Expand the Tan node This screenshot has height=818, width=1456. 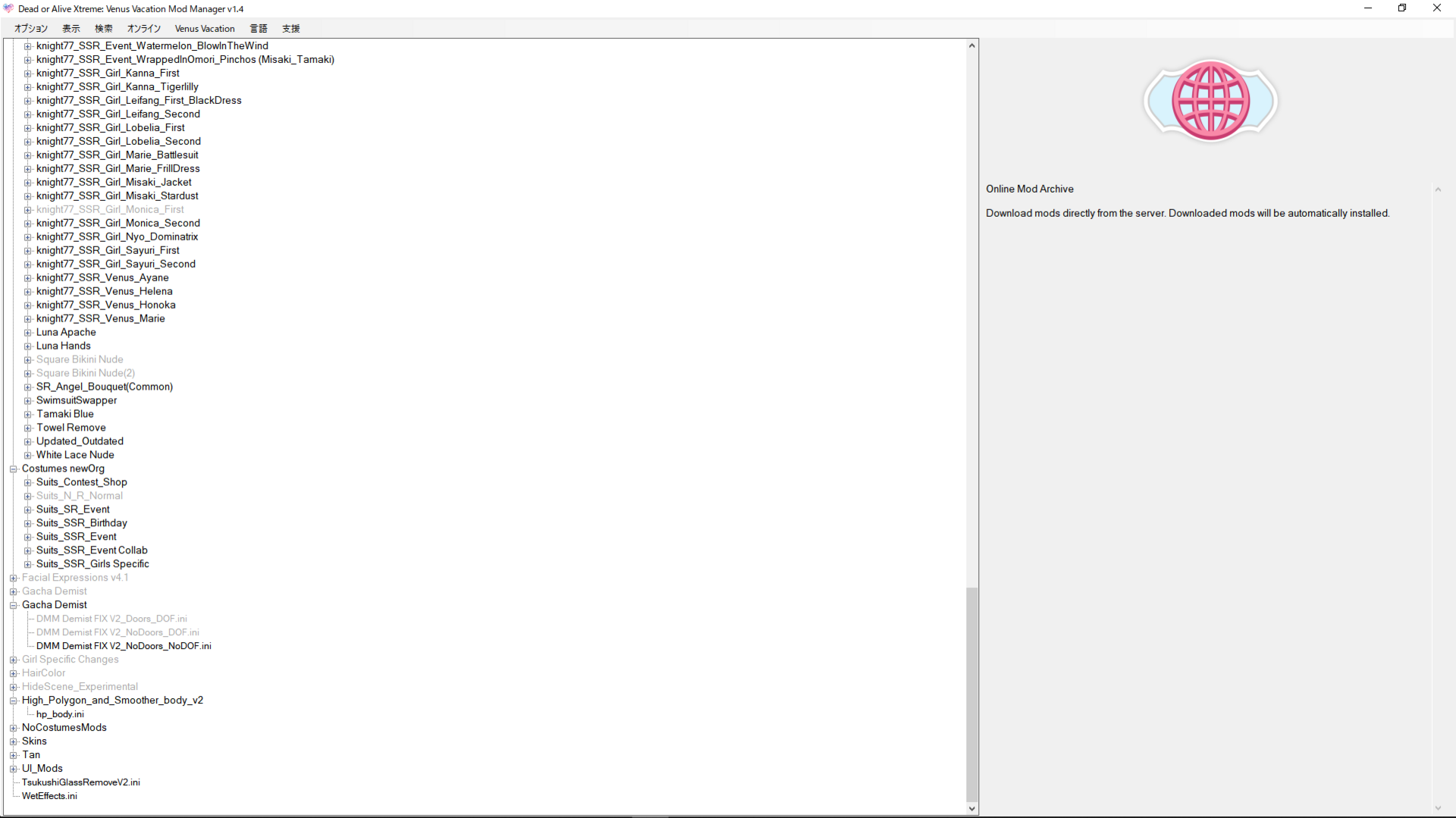click(x=14, y=755)
